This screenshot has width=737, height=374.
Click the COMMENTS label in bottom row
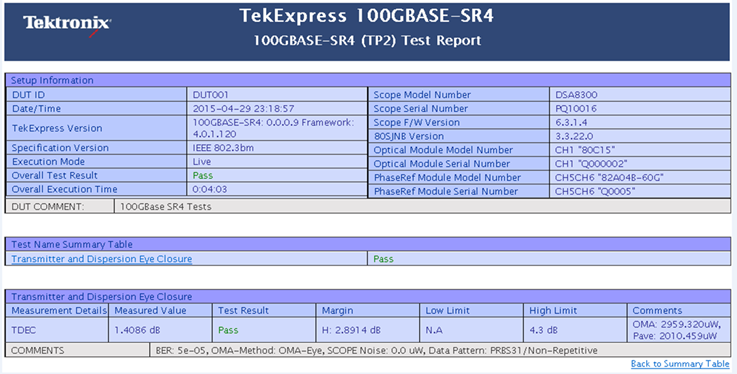pos(38,351)
